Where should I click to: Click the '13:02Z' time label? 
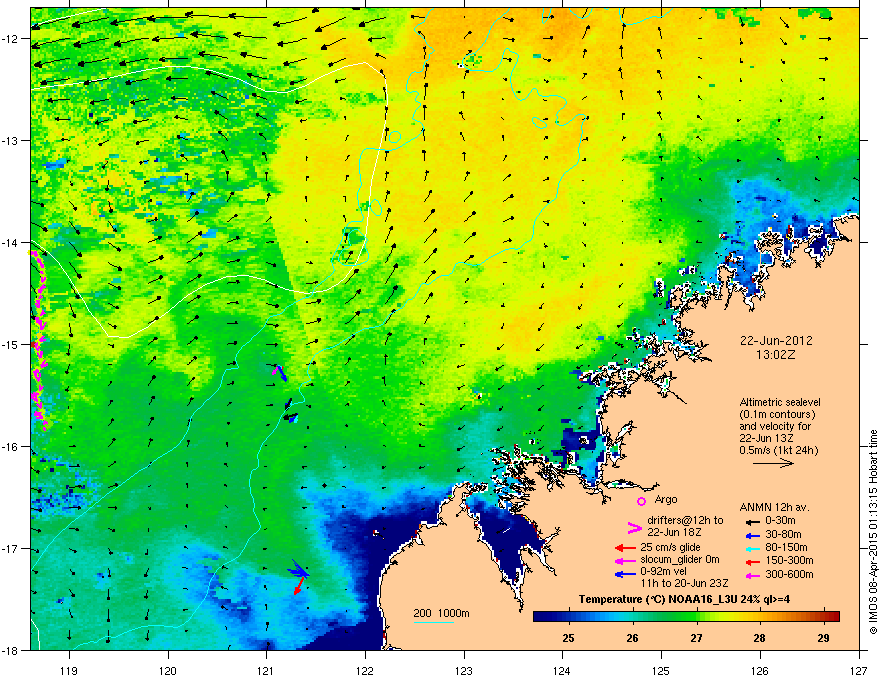click(776, 355)
